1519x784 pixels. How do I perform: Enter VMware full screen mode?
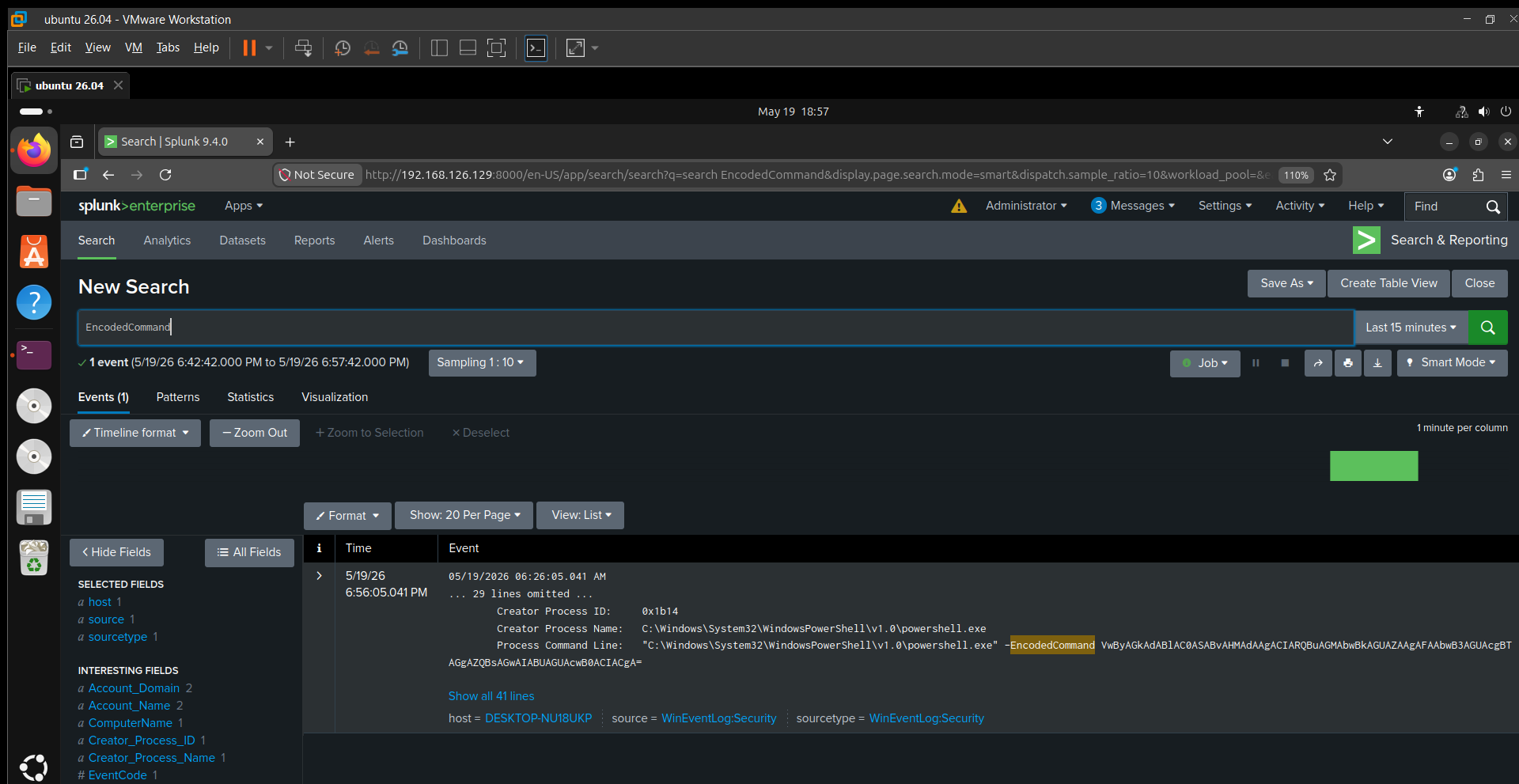pyautogui.click(x=576, y=48)
